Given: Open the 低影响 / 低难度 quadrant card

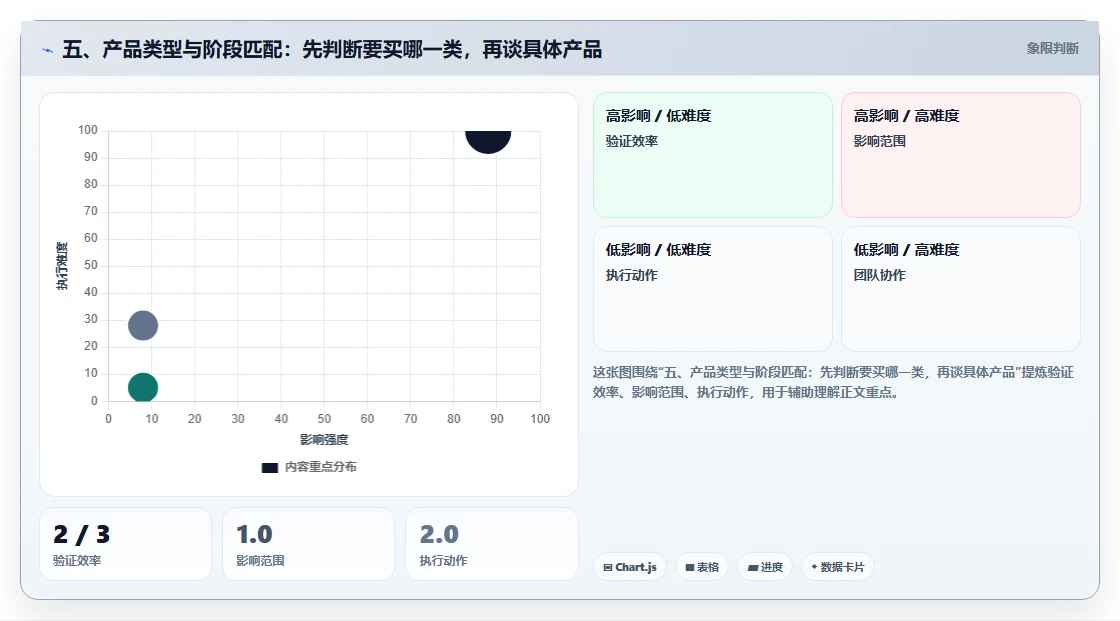Looking at the screenshot, I should tap(713, 289).
